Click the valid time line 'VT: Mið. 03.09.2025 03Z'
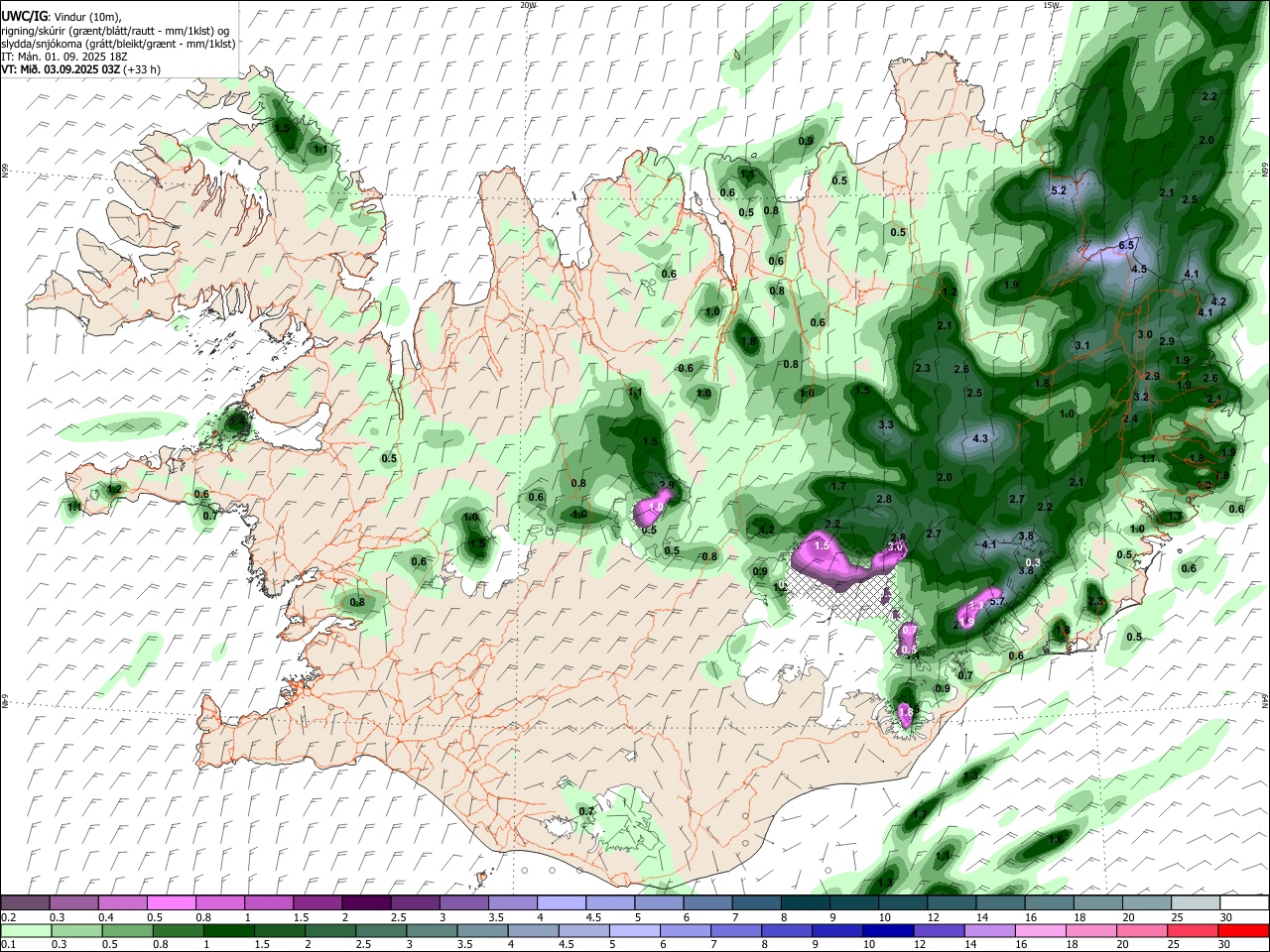 point(61,69)
